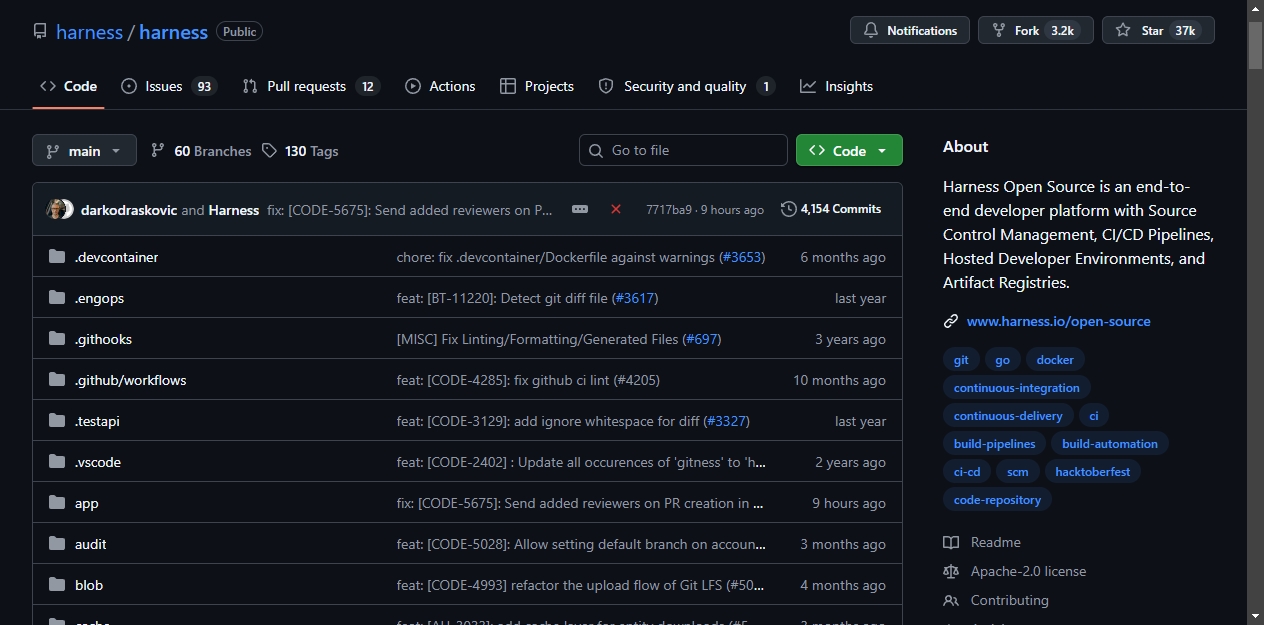Click the .engops folder icon

57,298
